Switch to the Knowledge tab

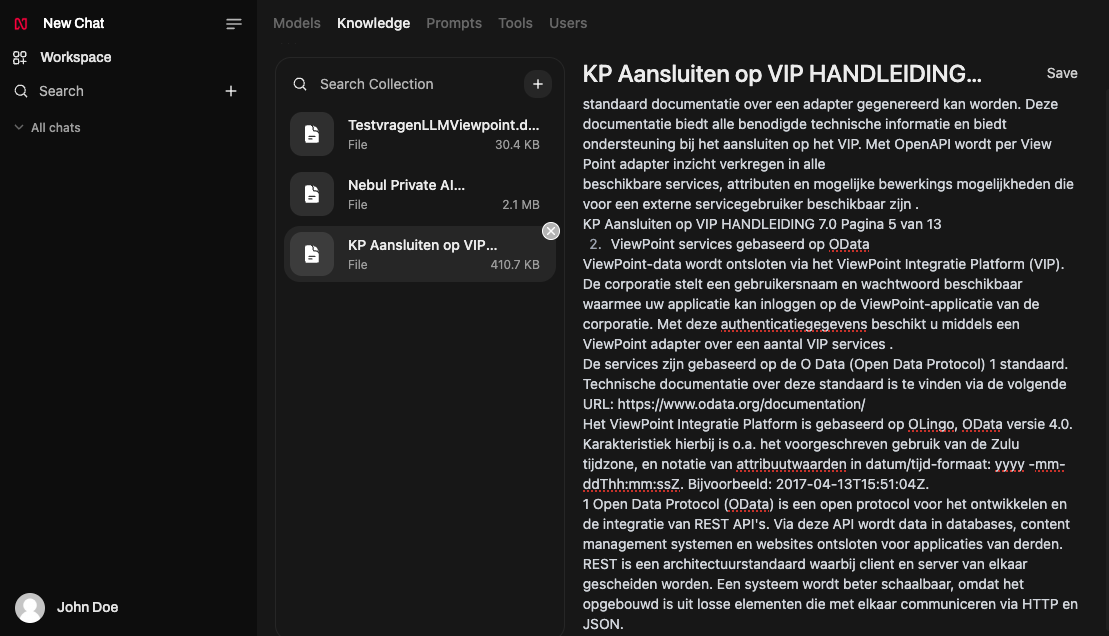click(x=373, y=23)
